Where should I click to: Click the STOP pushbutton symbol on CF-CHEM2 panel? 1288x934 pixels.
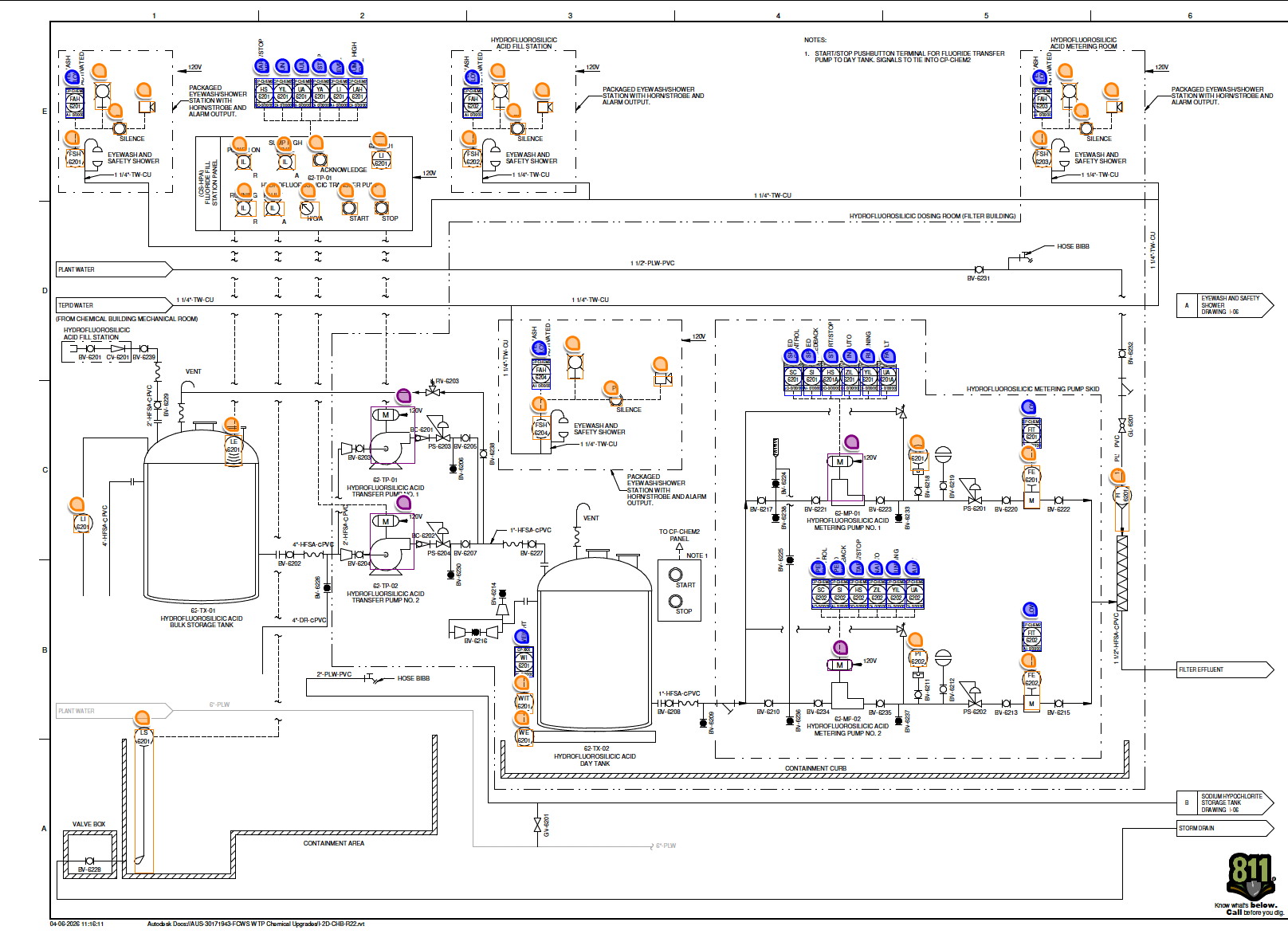[676, 601]
